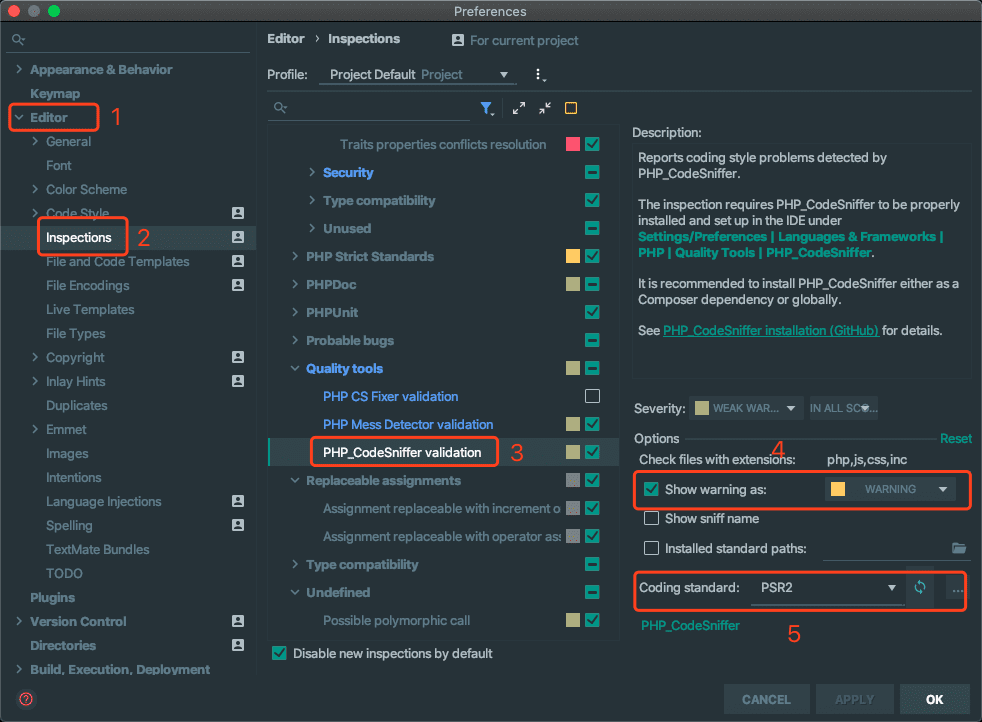Click the Apply button
This screenshot has height=722, width=982.
click(854, 699)
